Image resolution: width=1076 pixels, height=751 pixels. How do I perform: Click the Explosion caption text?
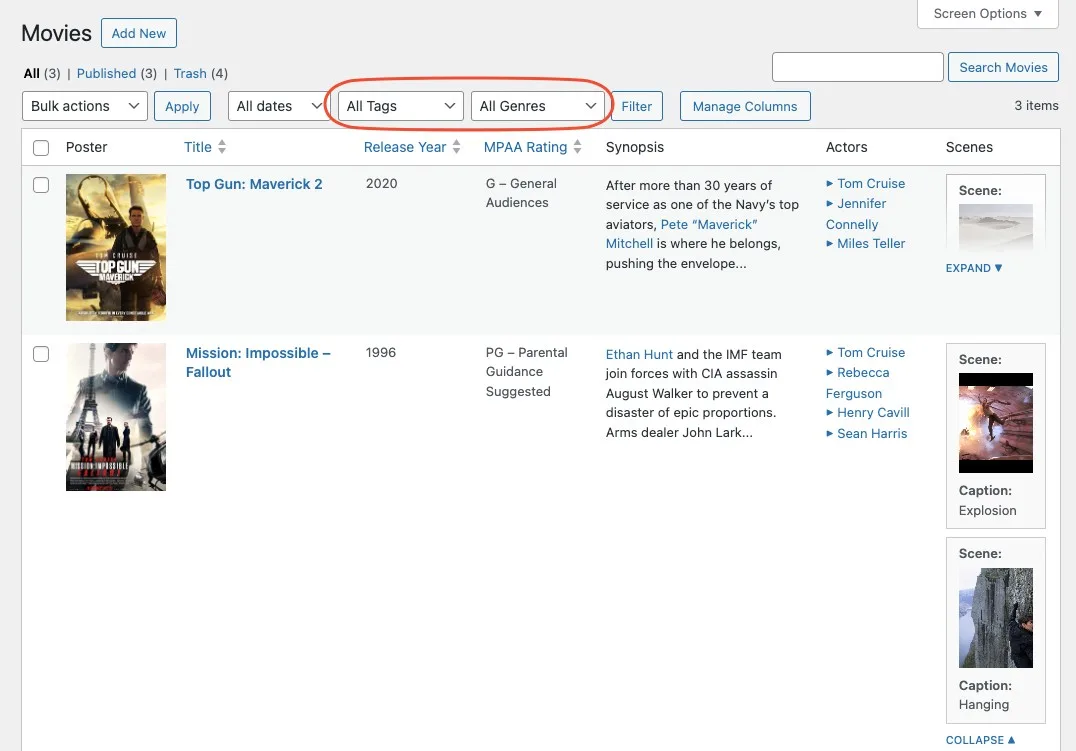tap(987, 510)
